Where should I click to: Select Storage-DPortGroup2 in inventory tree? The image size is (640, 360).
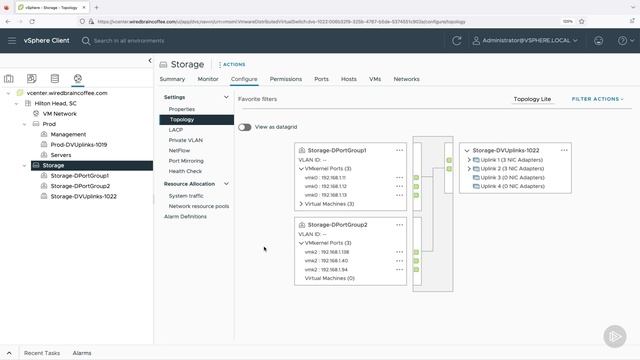tap(80, 186)
